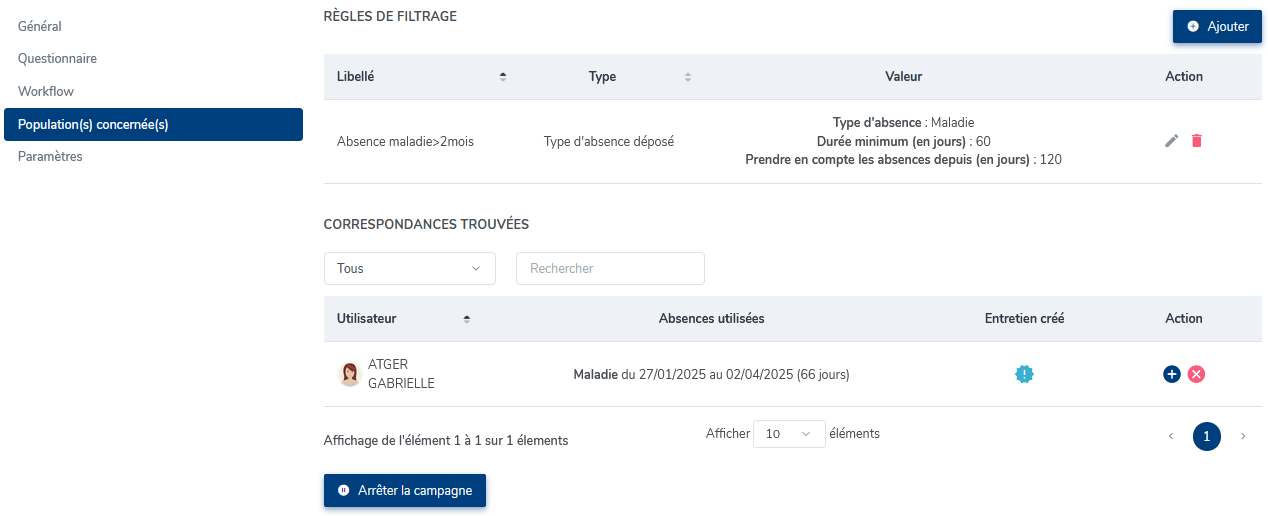Open the Paramètres section
This screenshot has height=516, width=1268.
click(50, 156)
